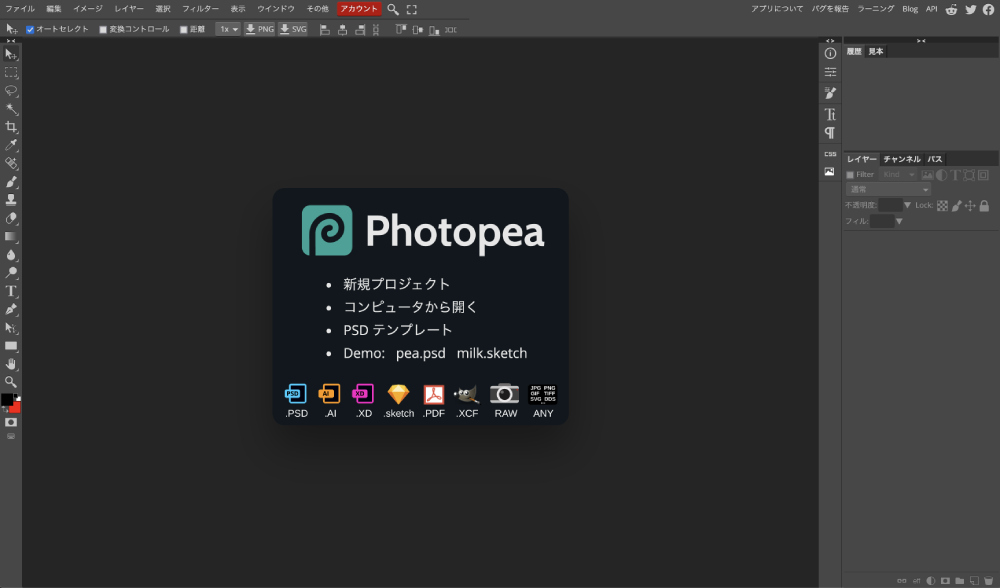The height and width of the screenshot is (588, 1000).
Task: Select the Zoom magnifier tool
Action: 11,382
